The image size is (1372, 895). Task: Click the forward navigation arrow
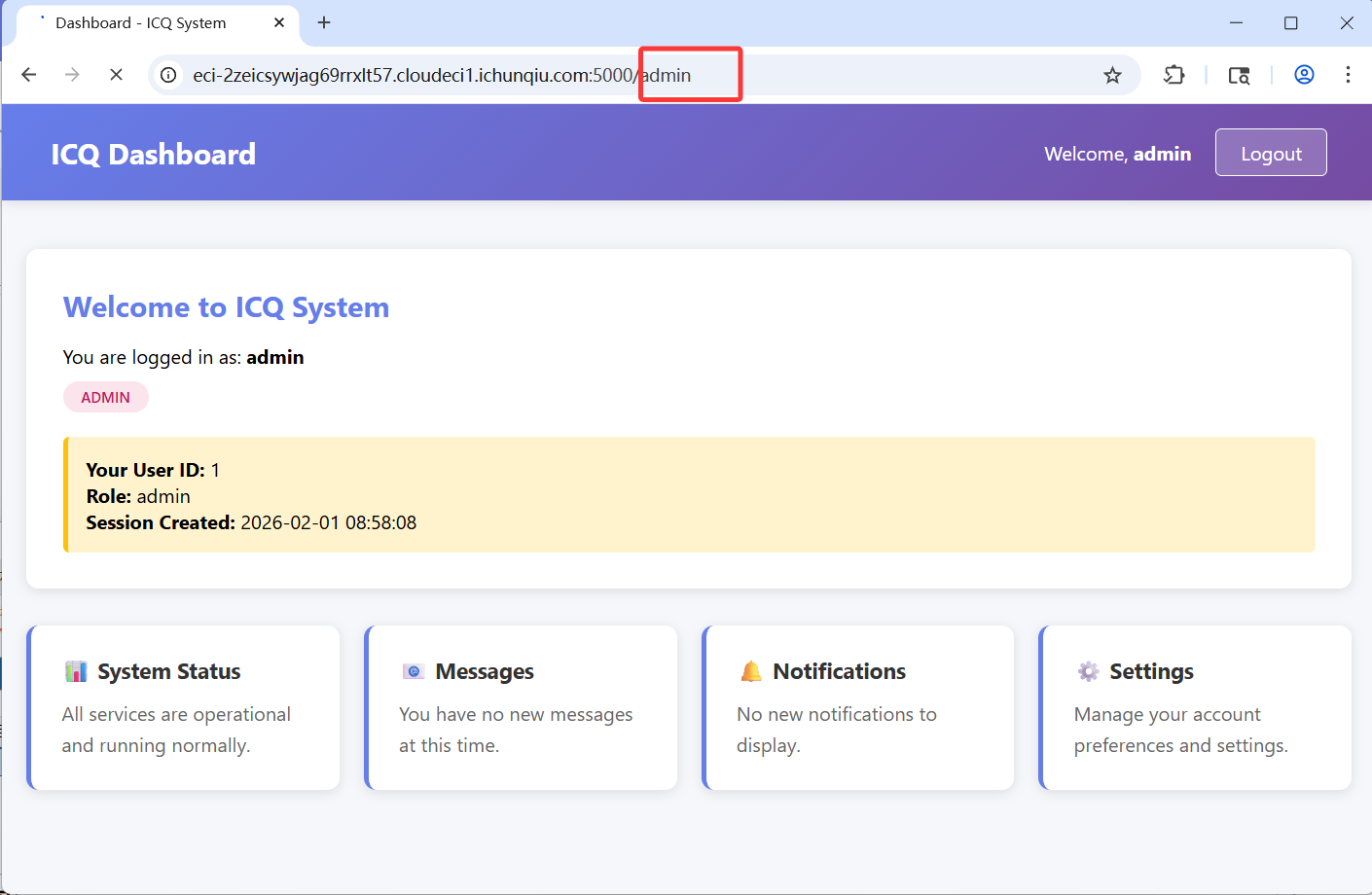pos(72,75)
